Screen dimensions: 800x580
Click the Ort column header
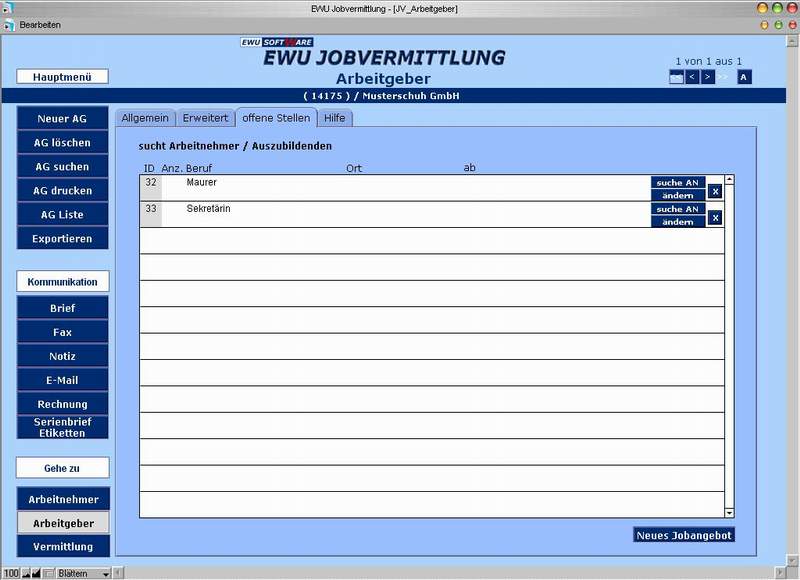point(354,168)
